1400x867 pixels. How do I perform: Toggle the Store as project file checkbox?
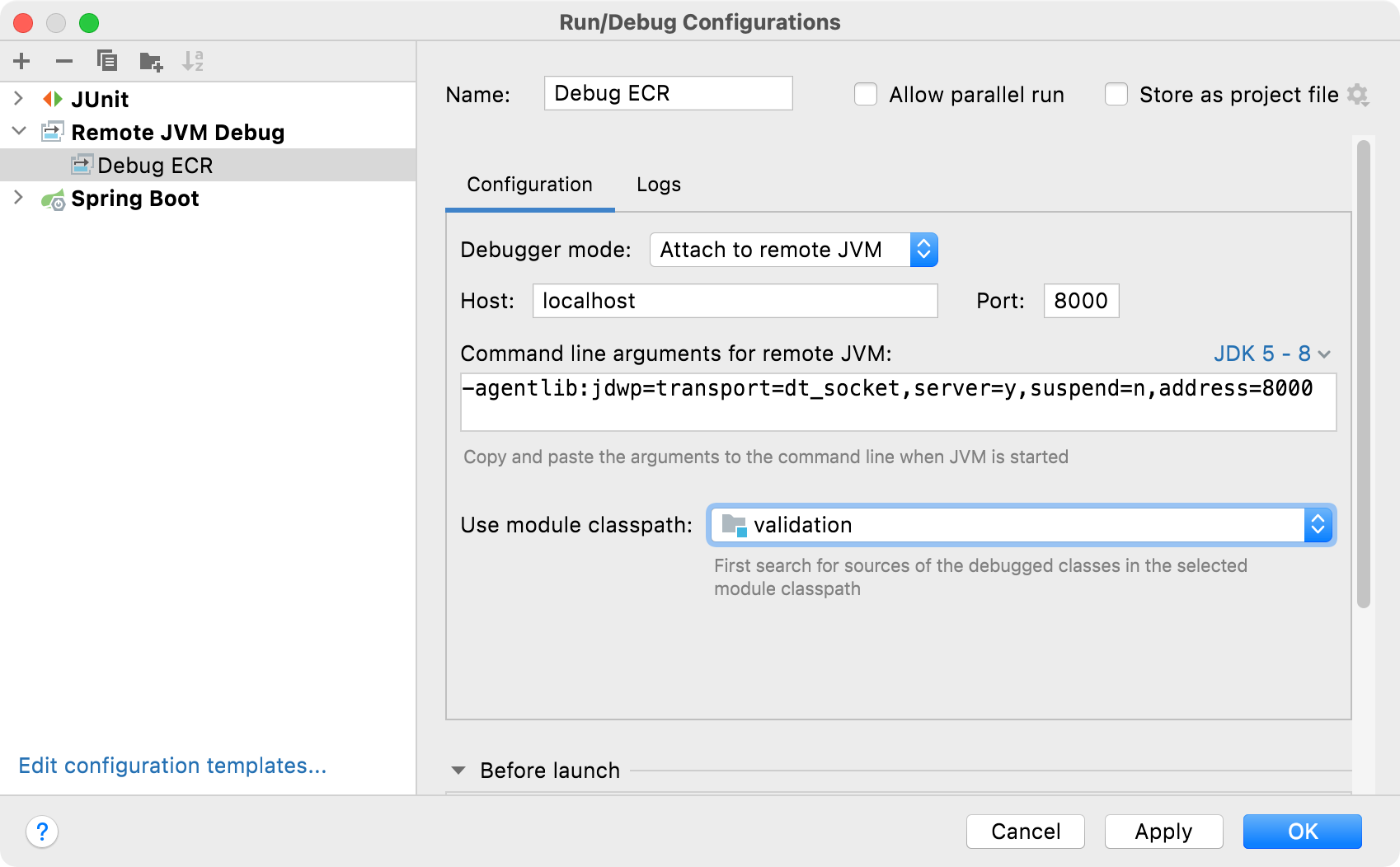click(x=1116, y=95)
